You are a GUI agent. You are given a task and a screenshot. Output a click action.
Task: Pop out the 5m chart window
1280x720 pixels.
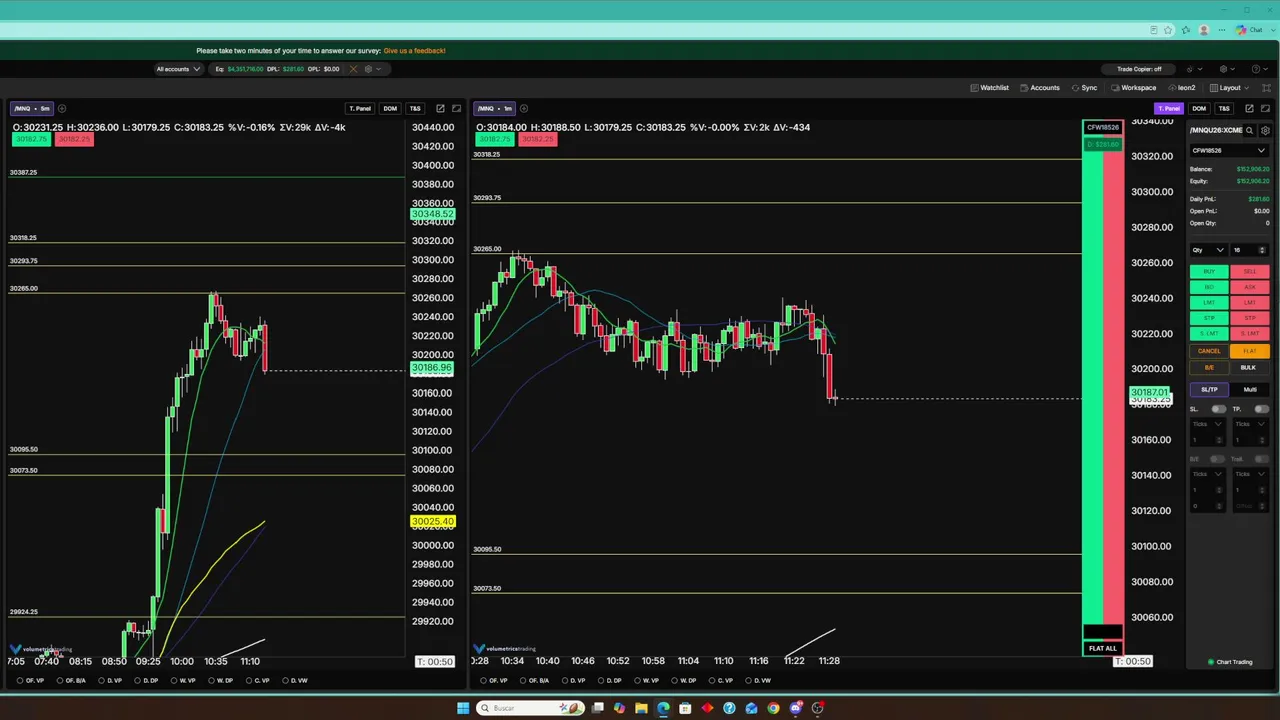[x=440, y=108]
